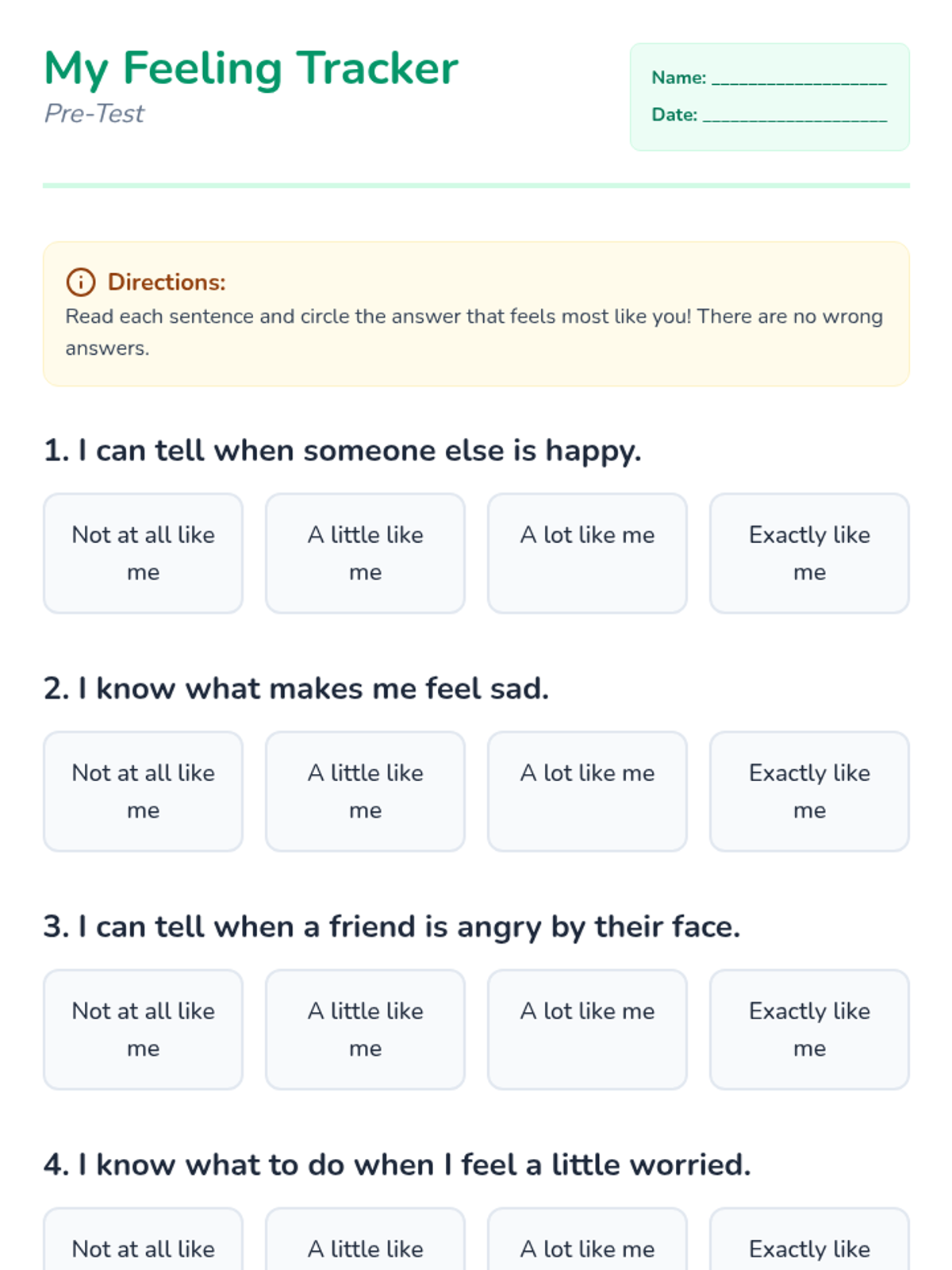Click the "My Feeling Tracker" title

point(251,68)
